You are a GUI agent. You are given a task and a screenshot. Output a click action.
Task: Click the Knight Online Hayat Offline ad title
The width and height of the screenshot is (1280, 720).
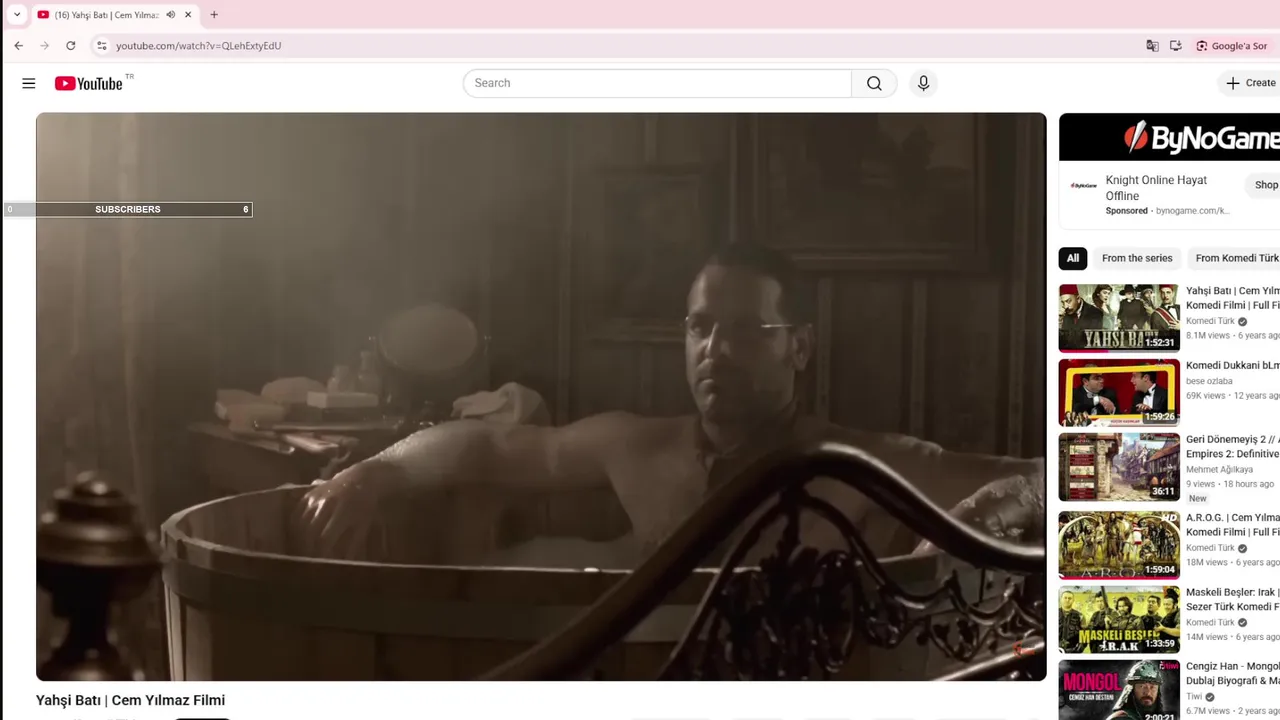pos(1156,188)
